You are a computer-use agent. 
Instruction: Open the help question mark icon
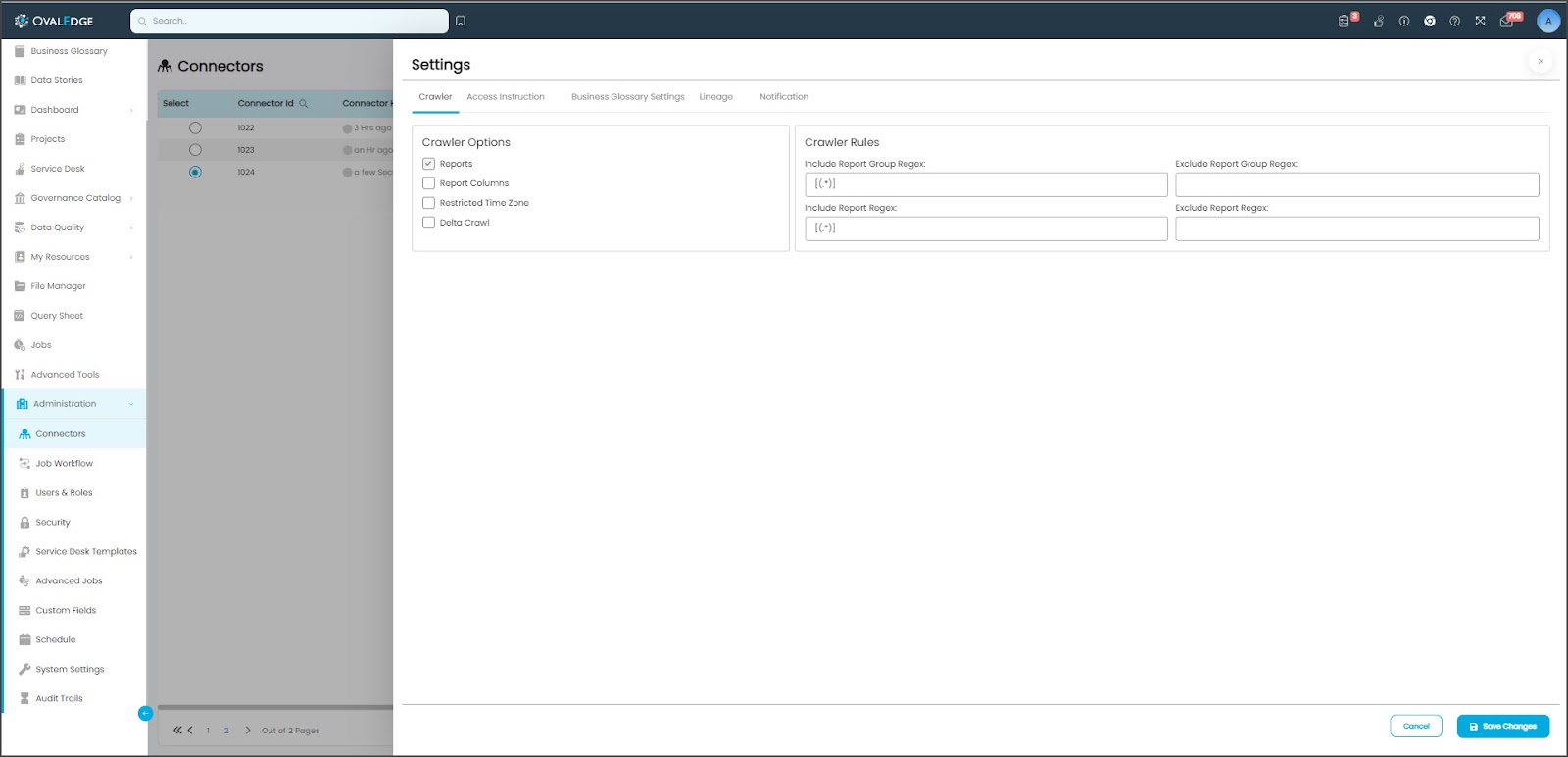coord(1455,21)
